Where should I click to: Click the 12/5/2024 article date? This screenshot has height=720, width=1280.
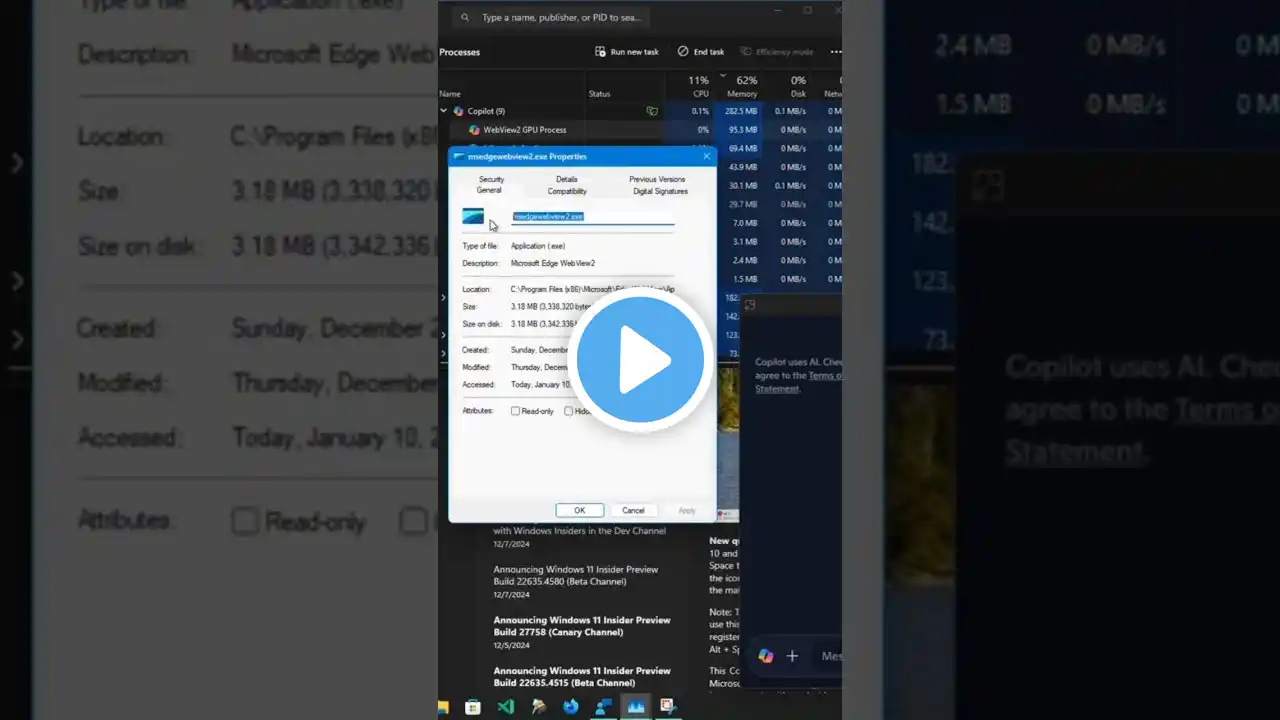click(511, 645)
